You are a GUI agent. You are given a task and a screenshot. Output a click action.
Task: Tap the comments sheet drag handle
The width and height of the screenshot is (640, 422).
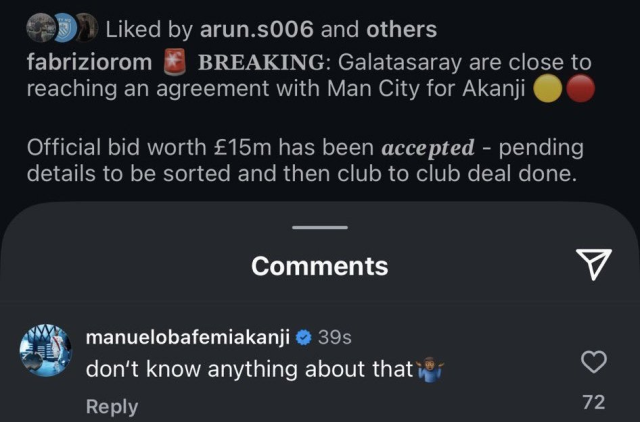(x=320, y=227)
